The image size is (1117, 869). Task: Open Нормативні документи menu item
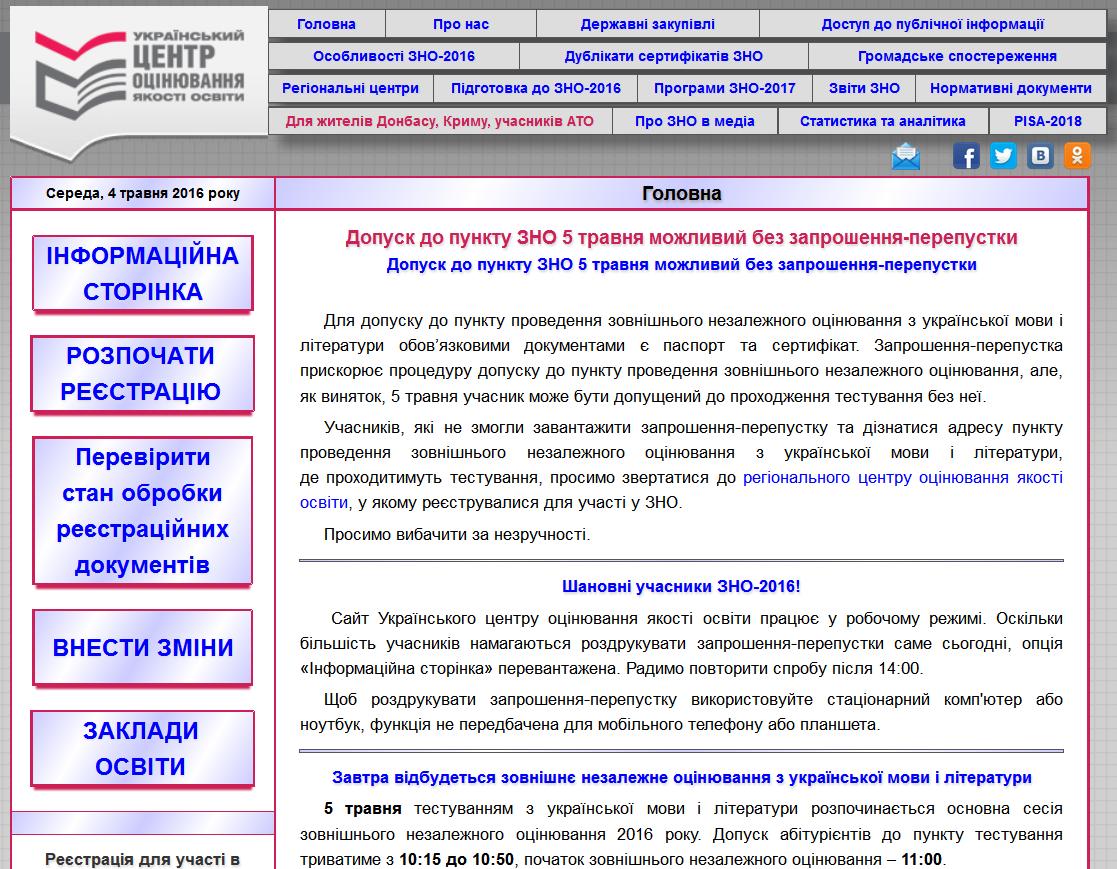click(x=1011, y=88)
